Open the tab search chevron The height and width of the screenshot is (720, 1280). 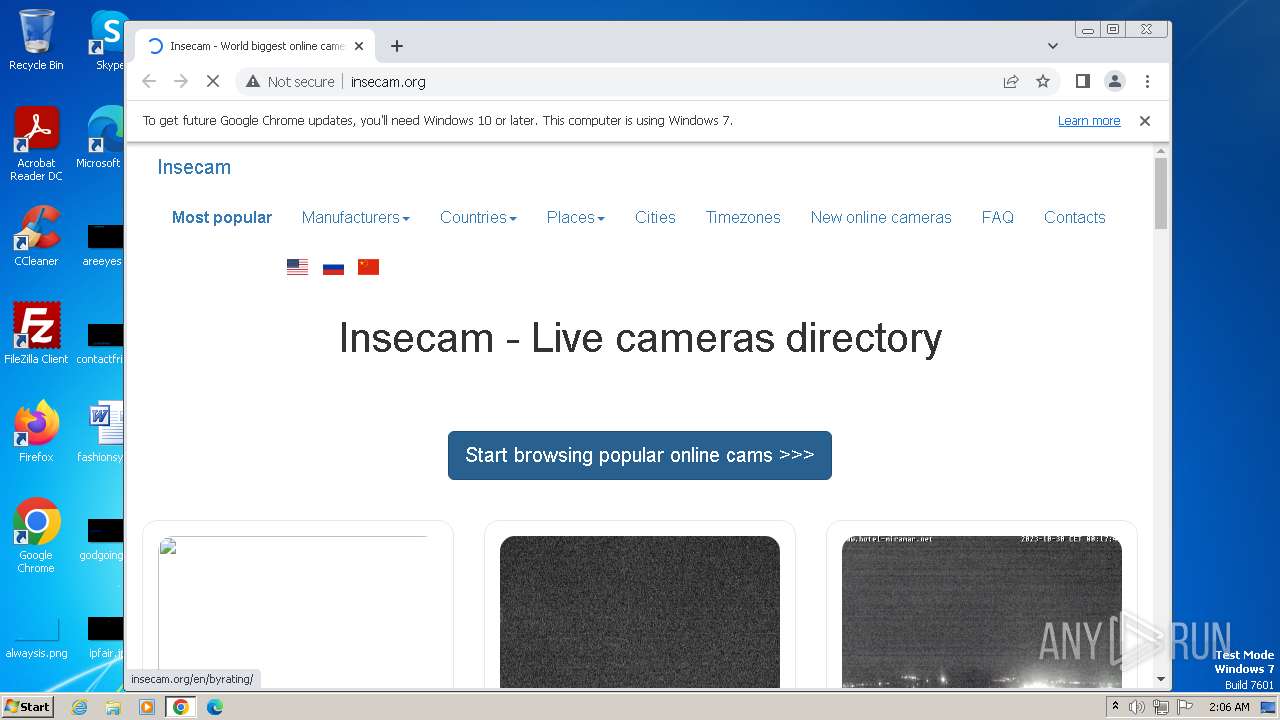pos(1053,46)
